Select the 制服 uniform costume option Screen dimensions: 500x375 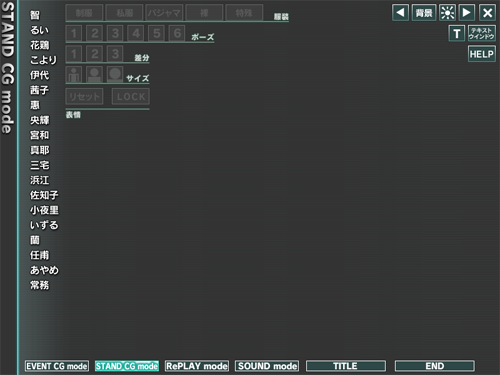[84, 13]
